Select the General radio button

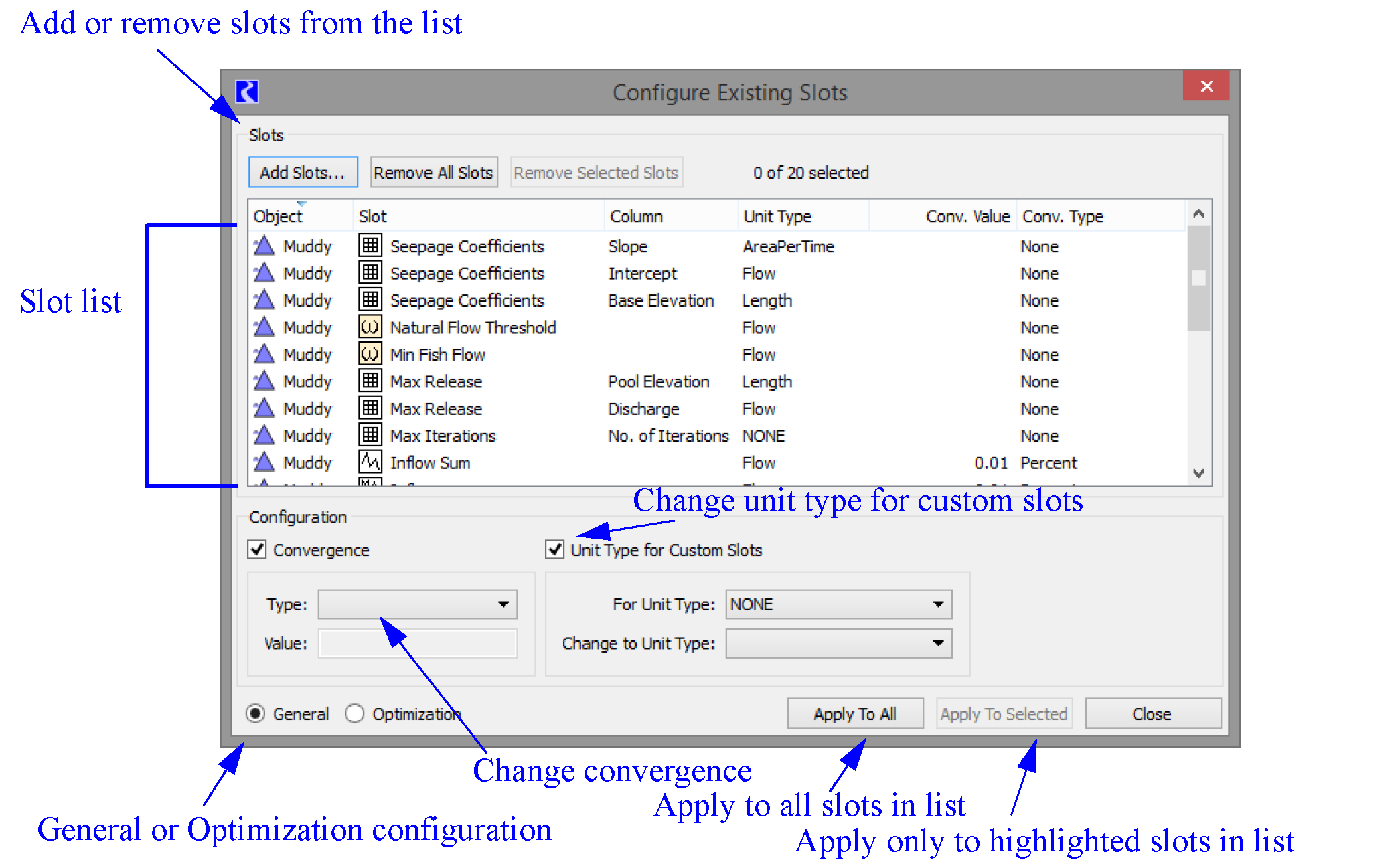click(x=255, y=713)
